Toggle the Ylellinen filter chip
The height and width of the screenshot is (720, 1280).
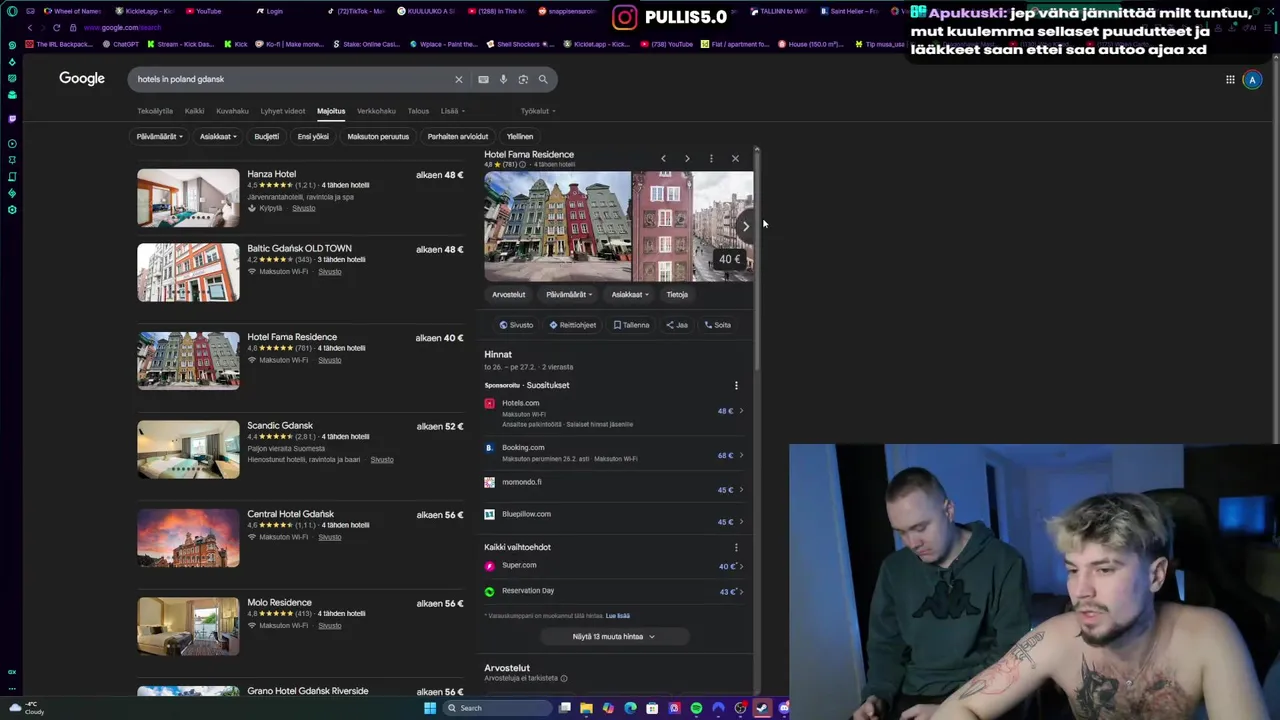pos(520,136)
